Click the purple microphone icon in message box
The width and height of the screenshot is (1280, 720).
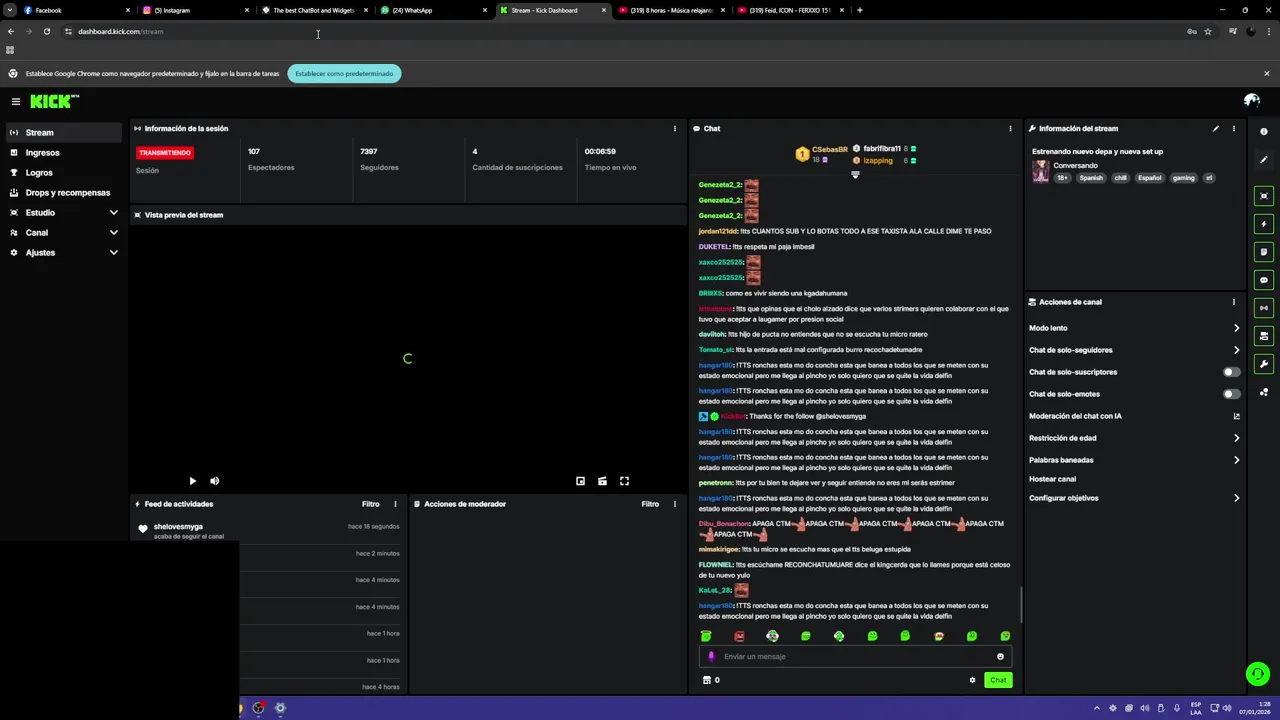711,657
